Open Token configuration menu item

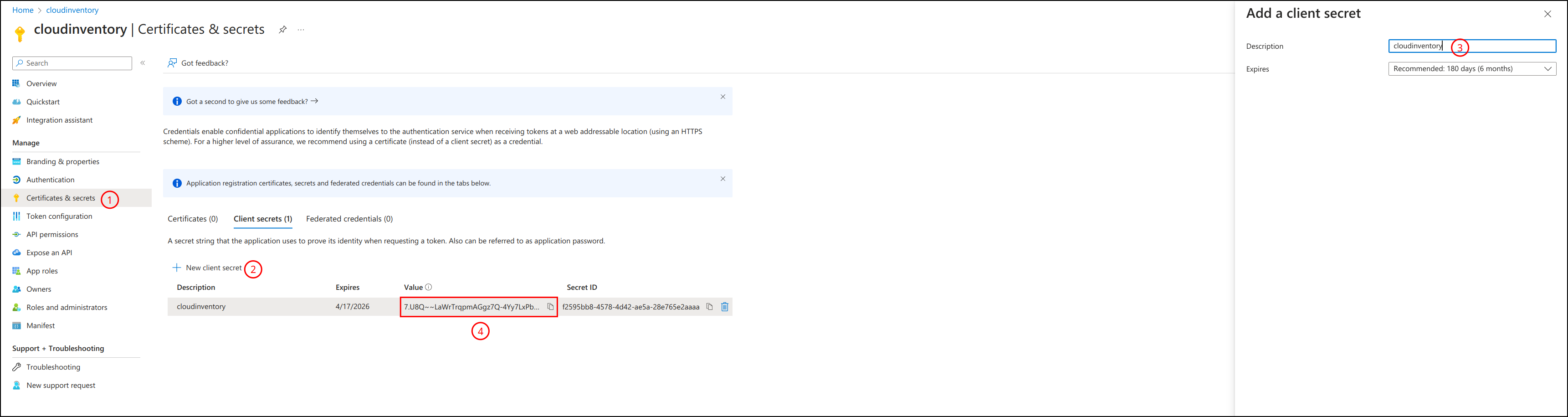tap(59, 216)
